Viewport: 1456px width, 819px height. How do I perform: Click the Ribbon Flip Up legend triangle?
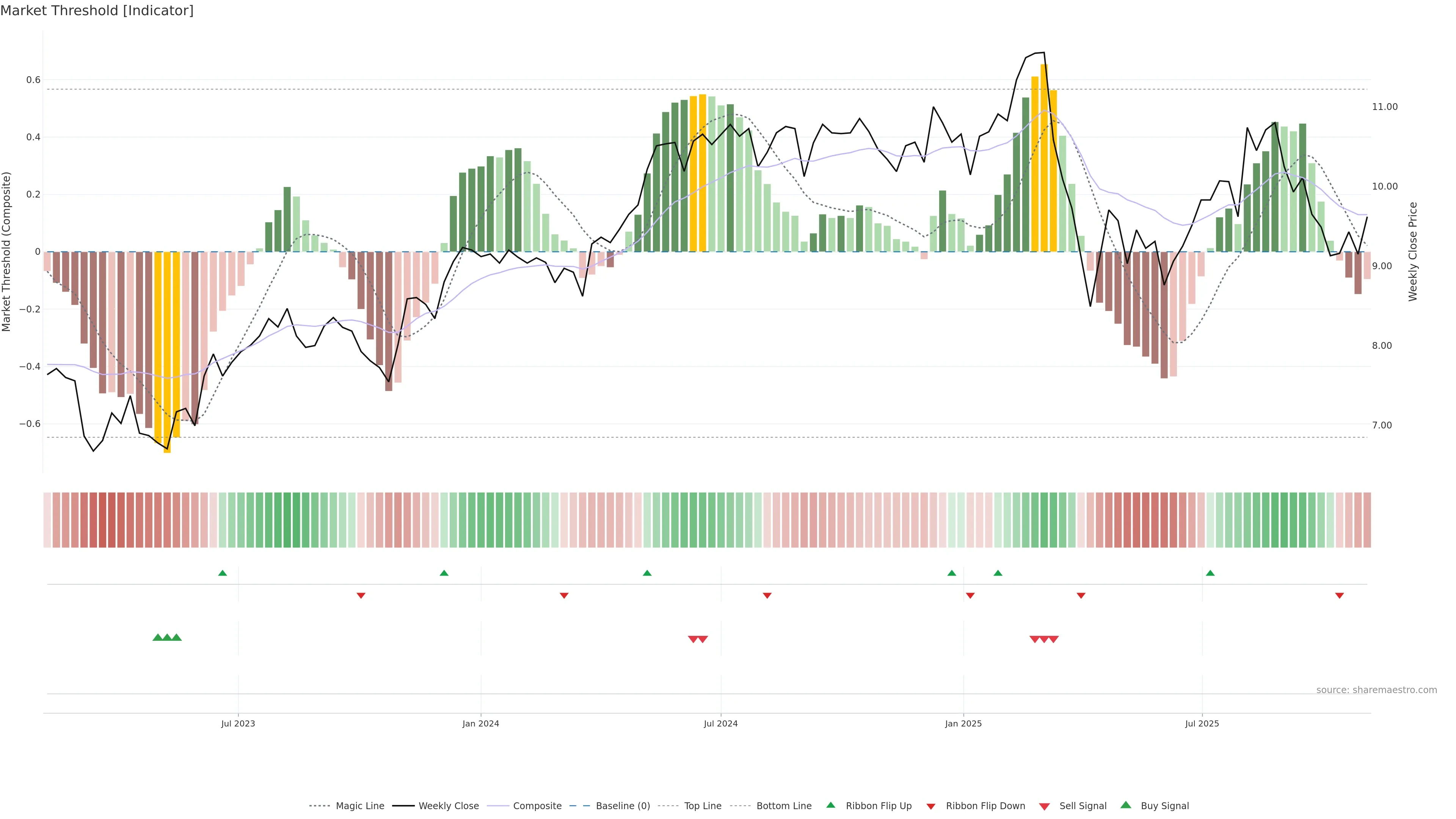click(x=830, y=805)
